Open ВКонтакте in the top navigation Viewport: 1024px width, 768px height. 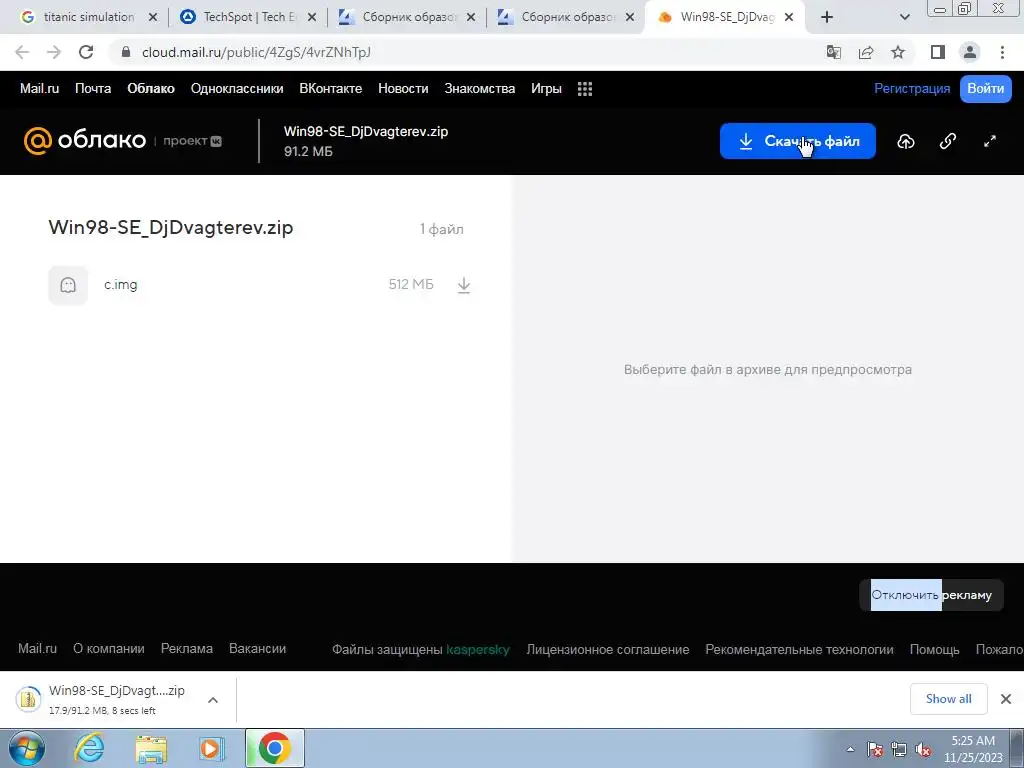(330, 89)
